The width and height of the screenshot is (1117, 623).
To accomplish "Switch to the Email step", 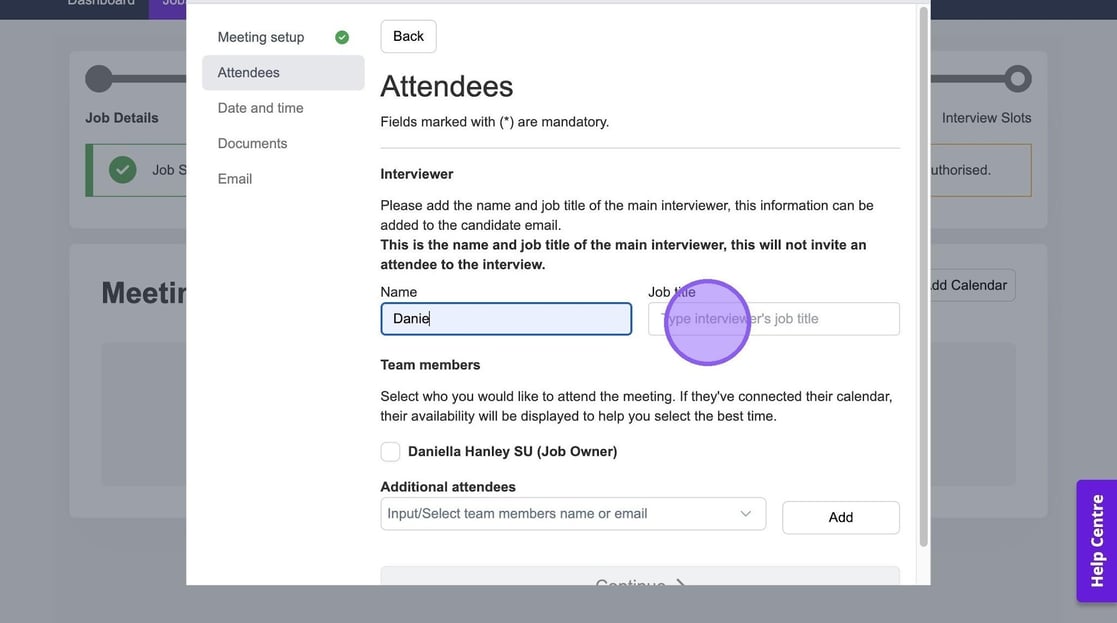I will point(235,179).
